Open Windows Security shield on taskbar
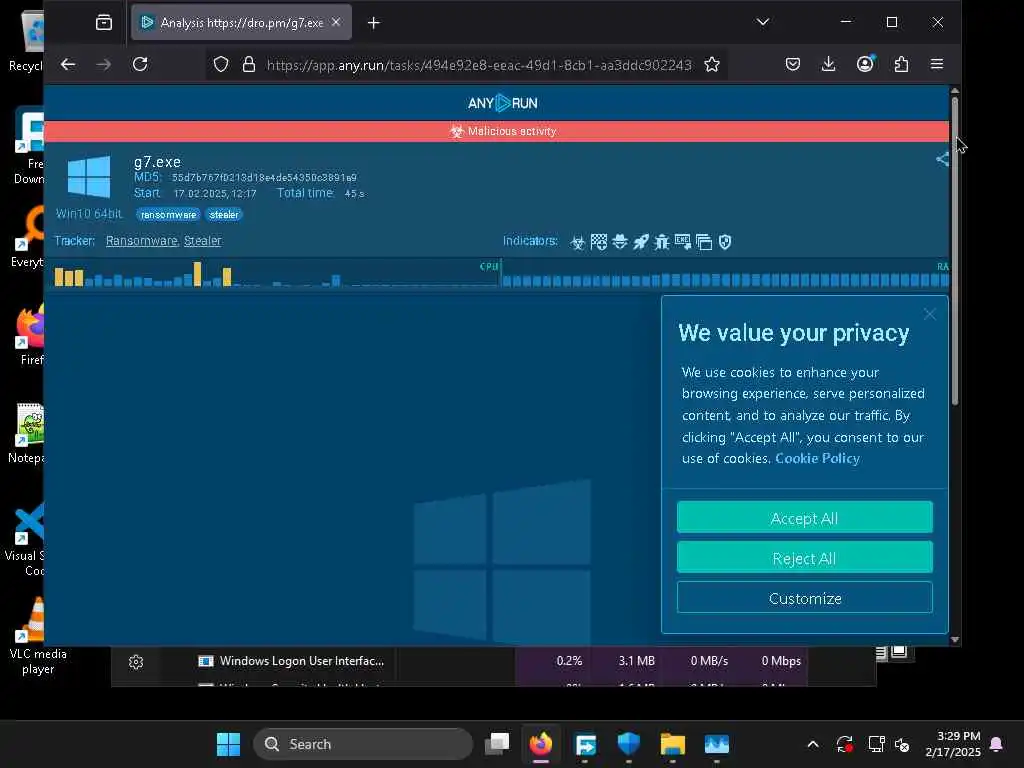The height and width of the screenshot is (768, 1024). coord(629,744)
